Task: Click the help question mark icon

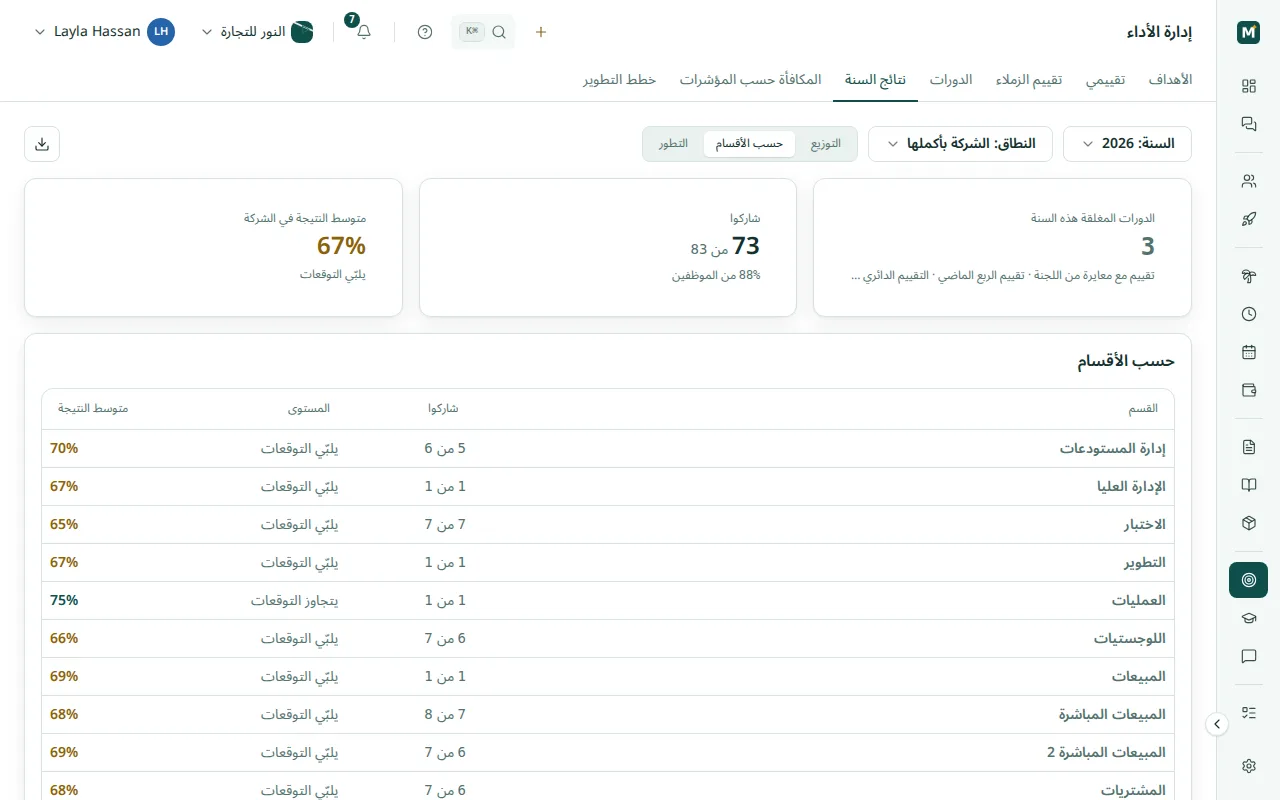Action: [425, 32]
